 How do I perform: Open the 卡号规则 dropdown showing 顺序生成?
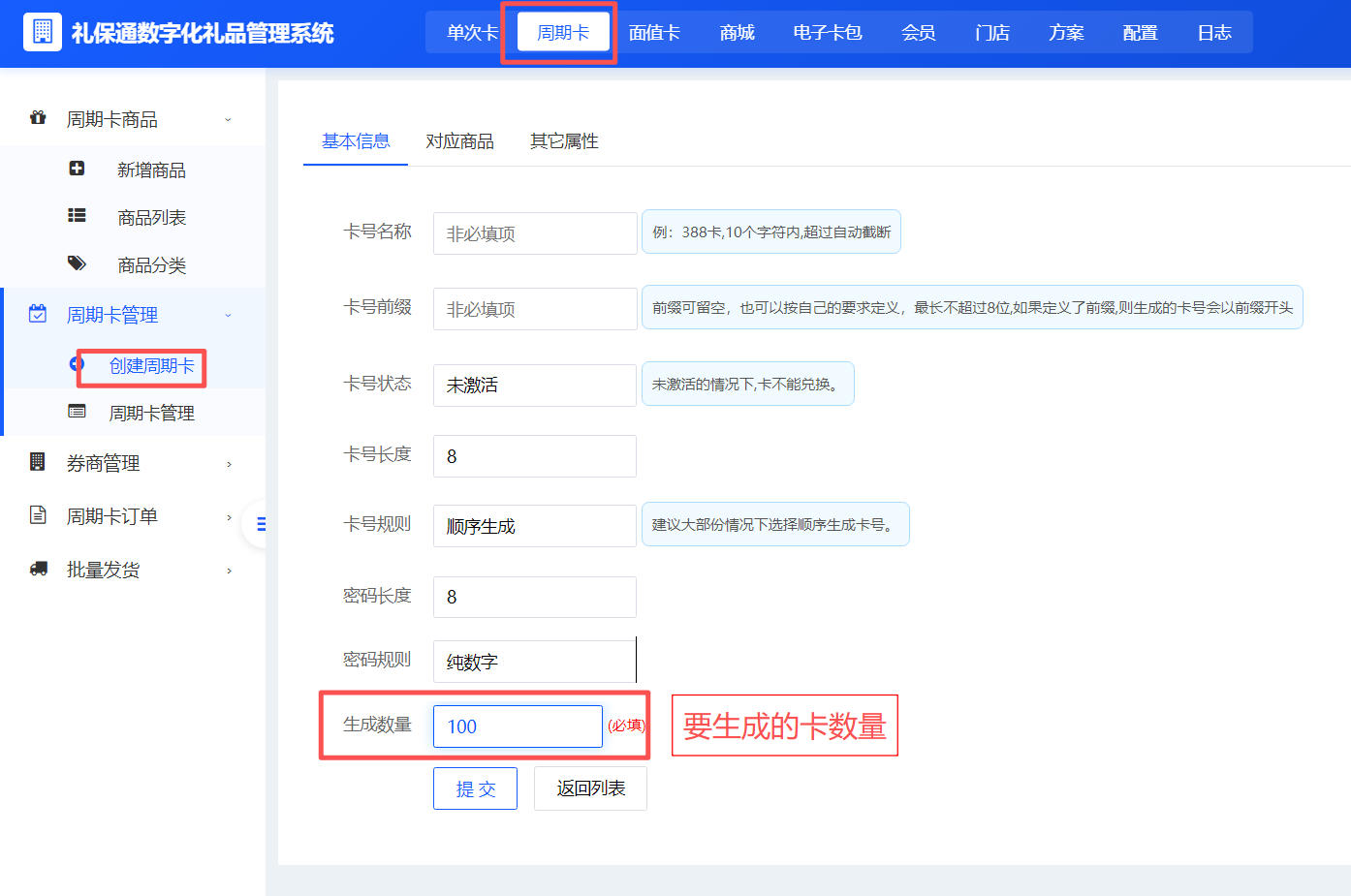(534, 525)
